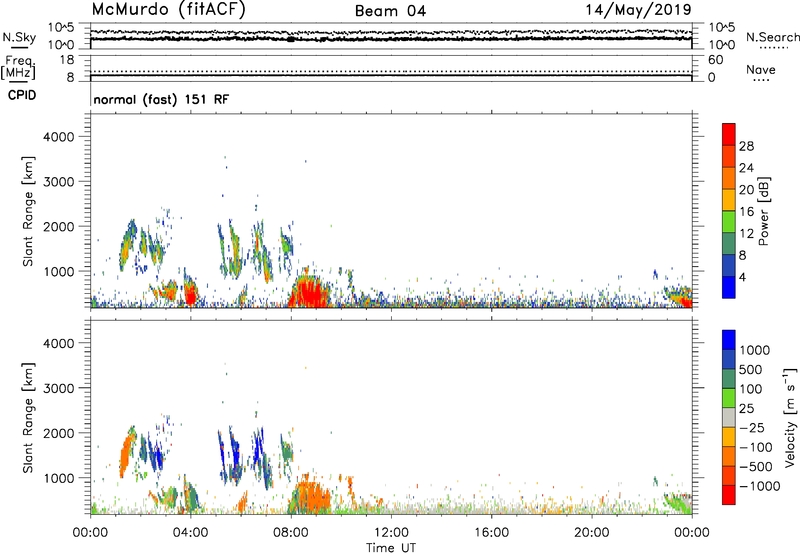Click the '04:00' time tick label
Image resolution: width=800 pixels, height=554 pixels.
190,533
